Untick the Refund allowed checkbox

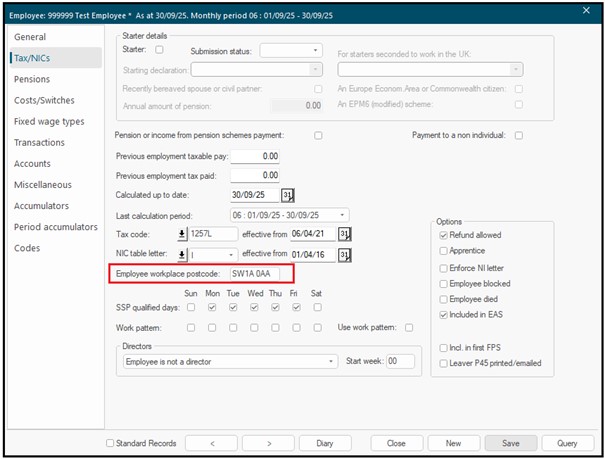(x=443, y=234)
